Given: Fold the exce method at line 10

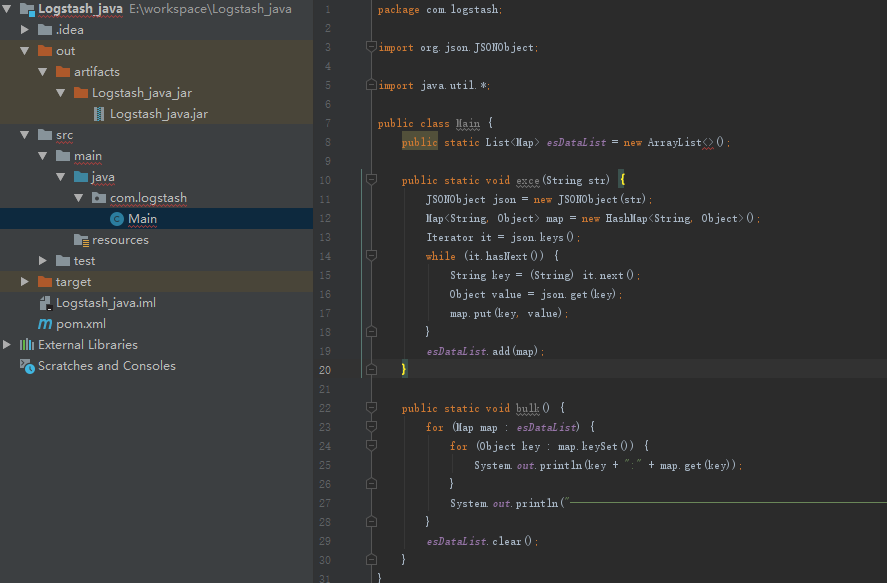Looking at the screenshot, I should click(371, 180).
